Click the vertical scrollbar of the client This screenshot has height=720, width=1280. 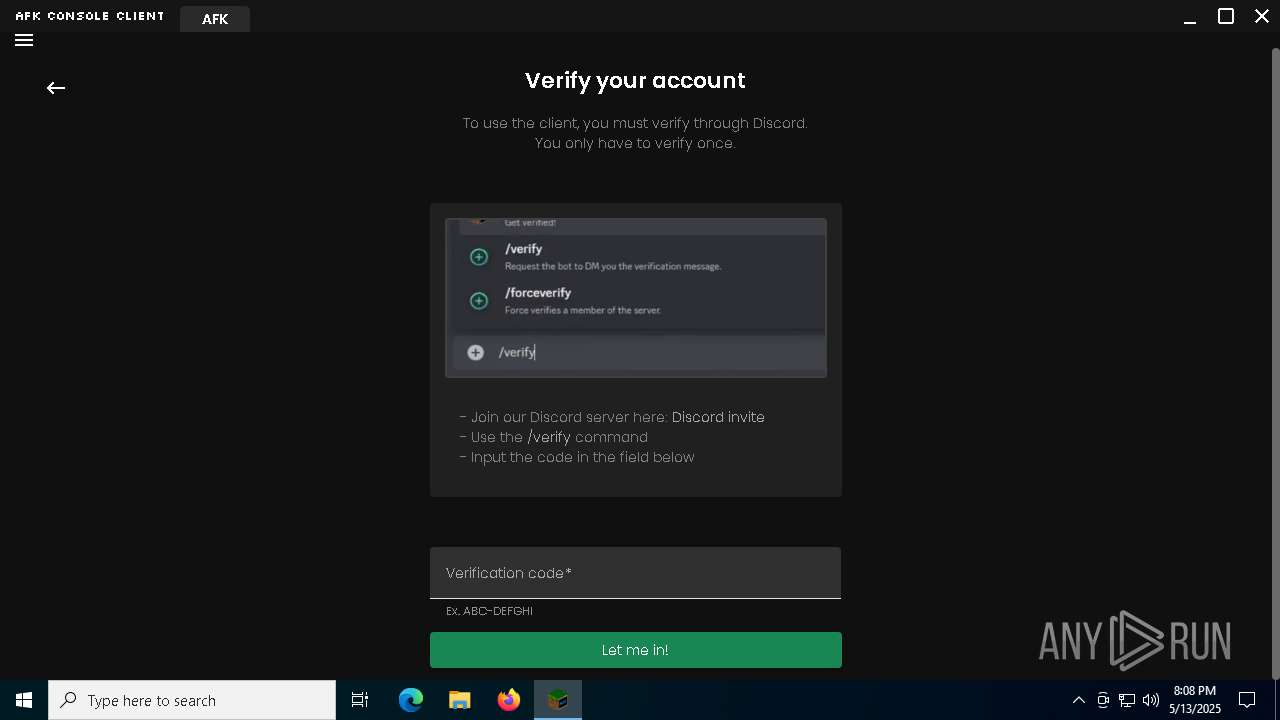click(1275, 364)
